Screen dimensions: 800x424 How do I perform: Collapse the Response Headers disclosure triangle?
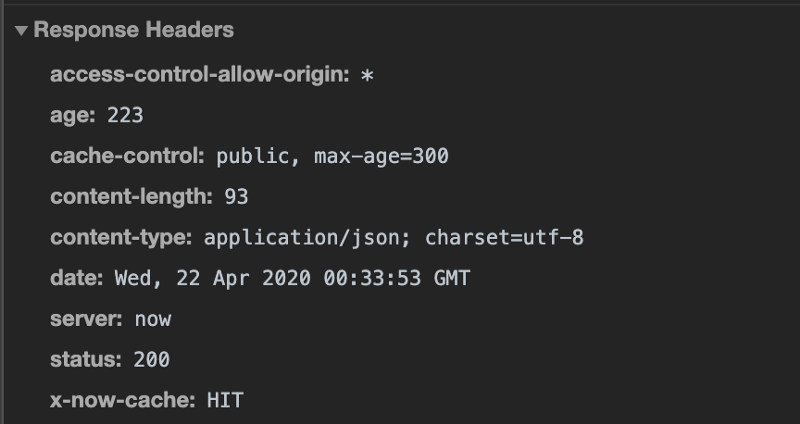21,31
